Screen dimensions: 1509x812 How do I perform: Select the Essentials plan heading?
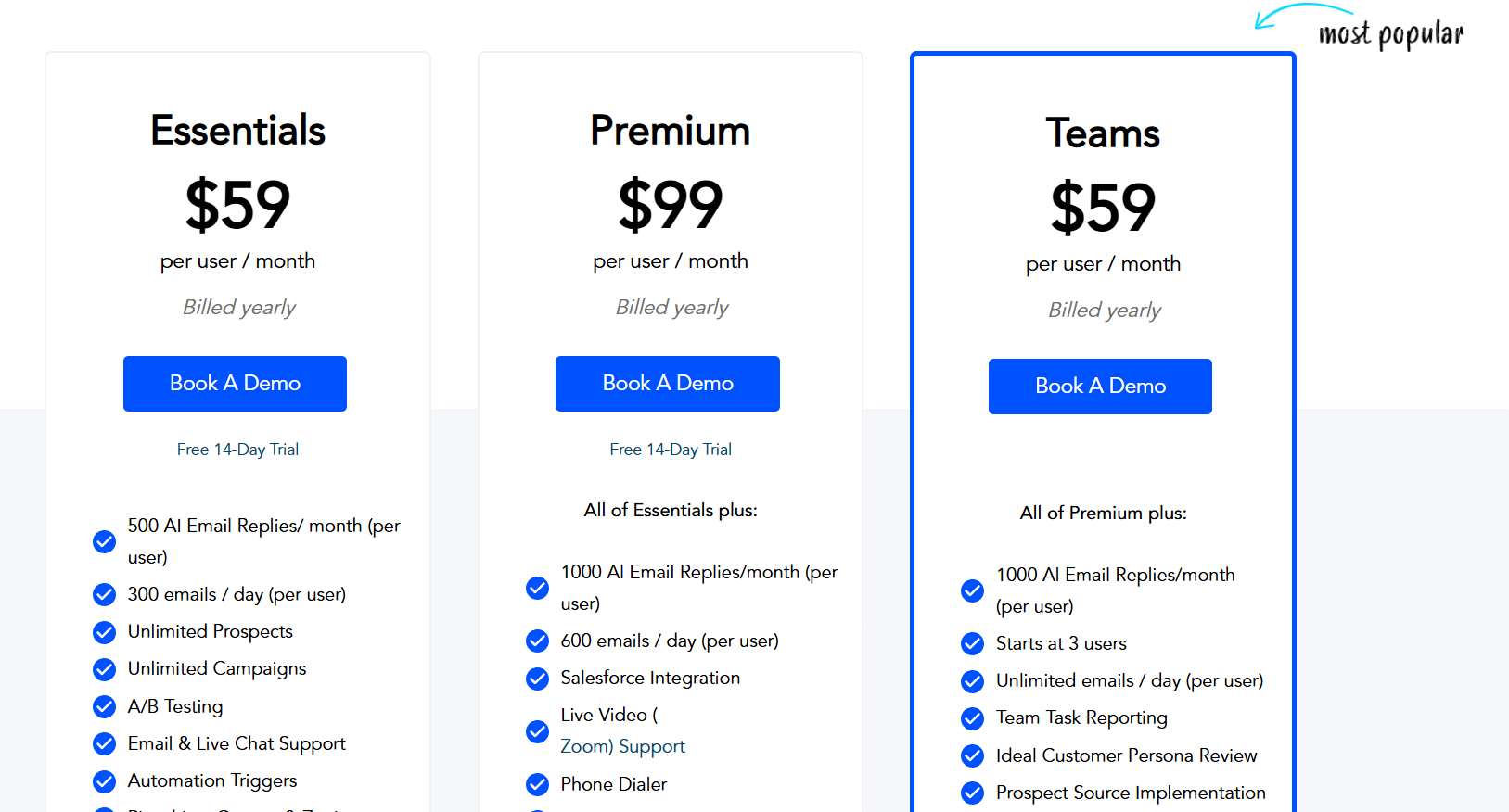pyautogui.click(x=237, y=131)
